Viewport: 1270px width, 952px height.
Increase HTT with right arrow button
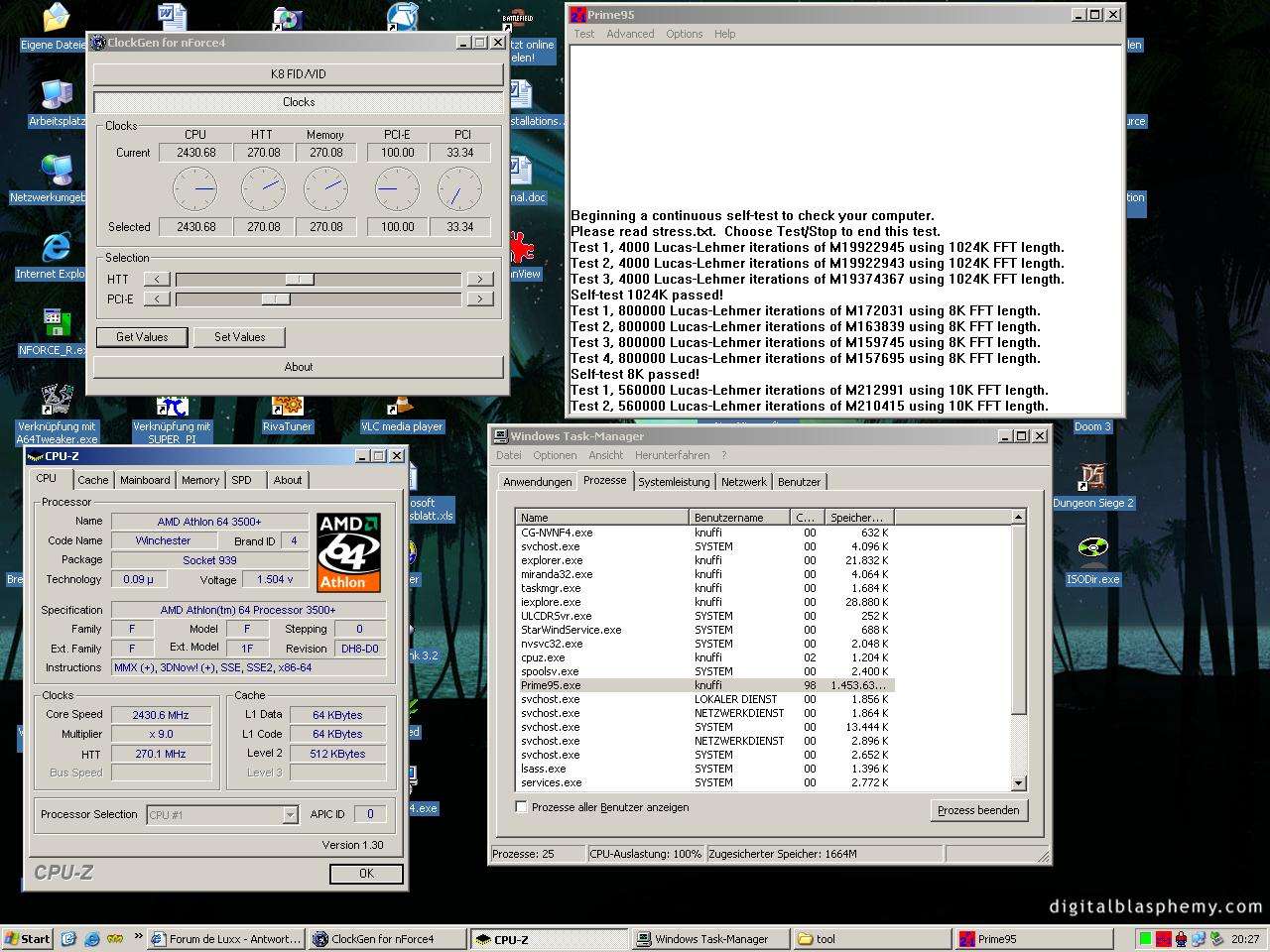pyautogui.click(x=479, y=280)
